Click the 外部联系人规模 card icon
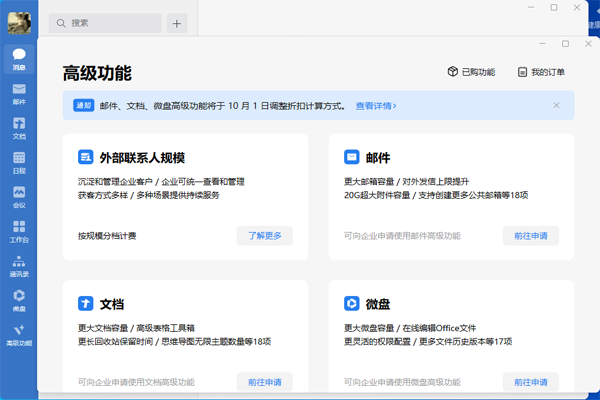This screenshot has width=600, height=400. pyautogui.click(x=86, y=157)
